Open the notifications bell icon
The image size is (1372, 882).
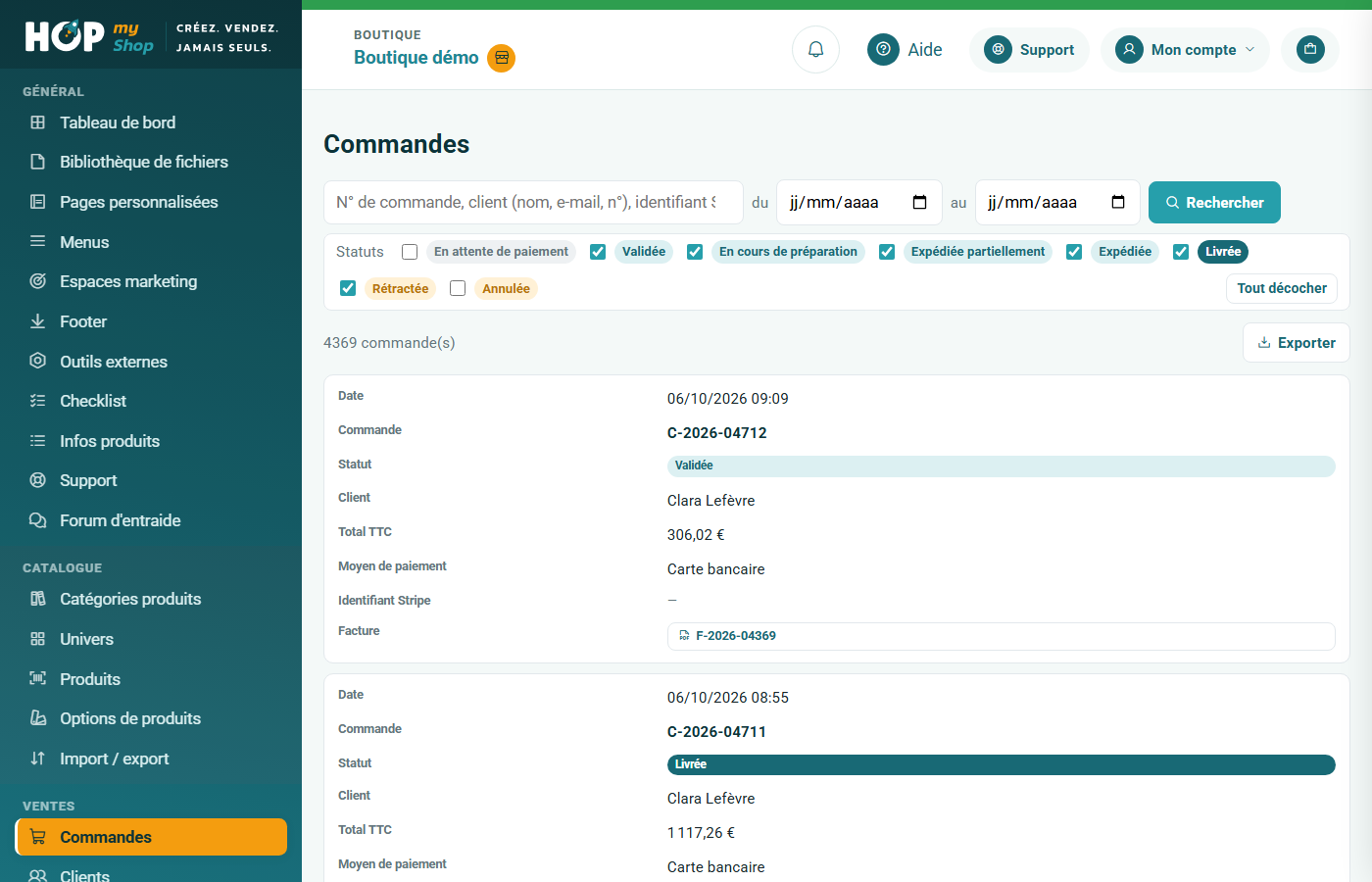click(x=815, y=49)
